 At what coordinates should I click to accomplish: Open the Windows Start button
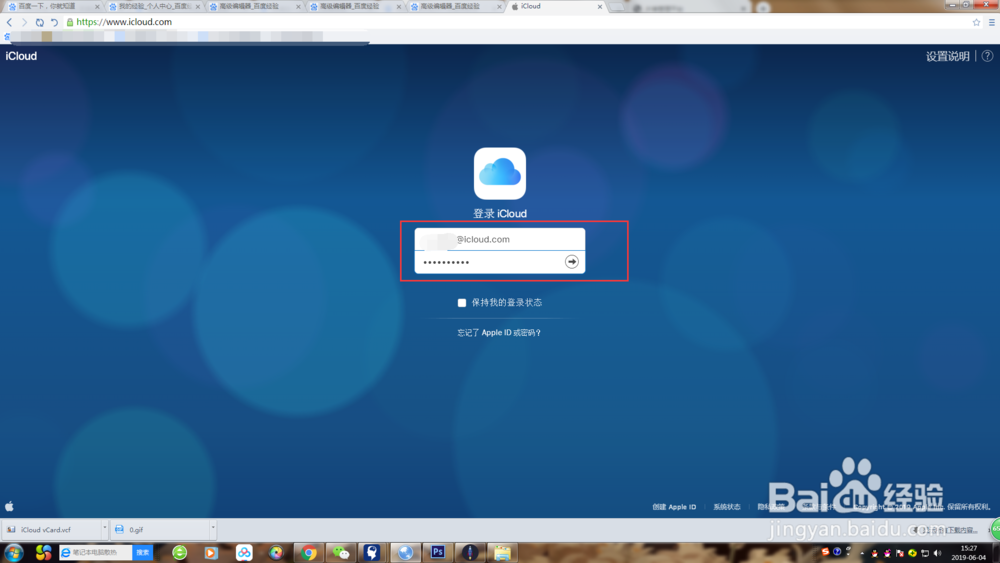point(14,552)
